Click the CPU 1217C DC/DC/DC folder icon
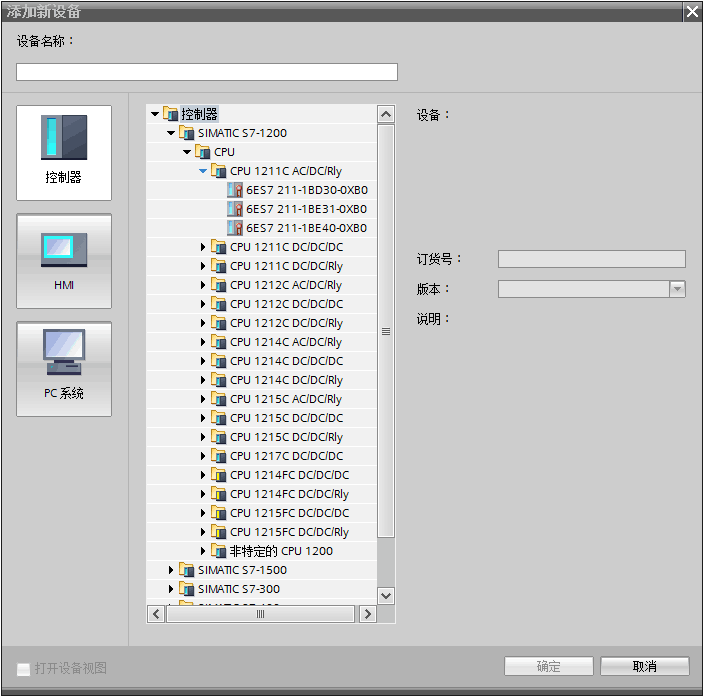 tap(219, 456)
